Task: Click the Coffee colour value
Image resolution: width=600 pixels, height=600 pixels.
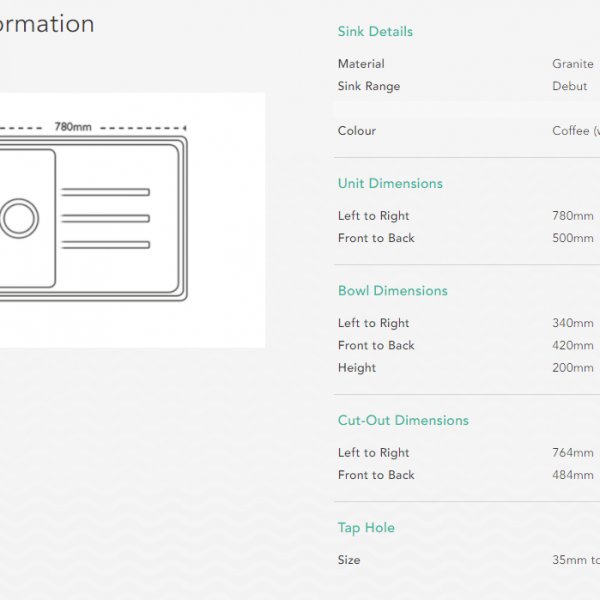Action: coord(576,131)
